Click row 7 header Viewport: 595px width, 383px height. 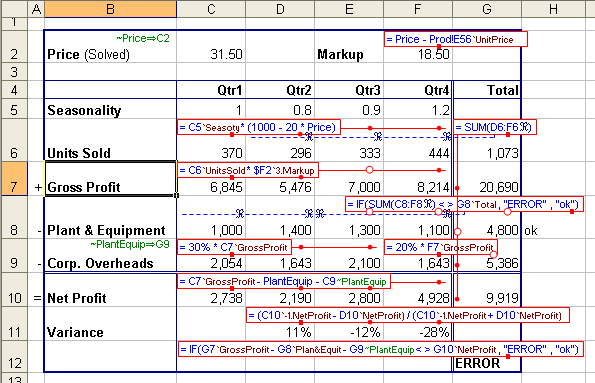pyautogui.click(x=14, y=178)
